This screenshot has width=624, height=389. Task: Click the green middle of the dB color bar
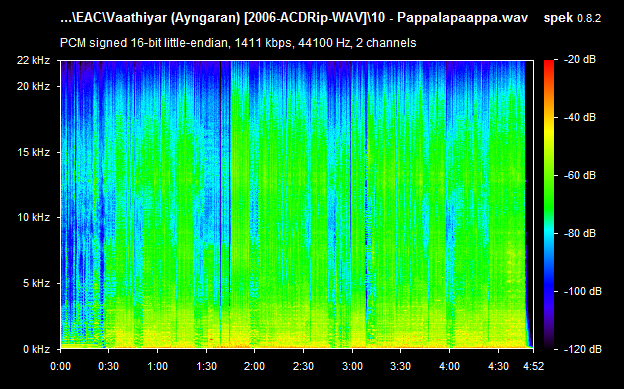(x=549, y=191)
